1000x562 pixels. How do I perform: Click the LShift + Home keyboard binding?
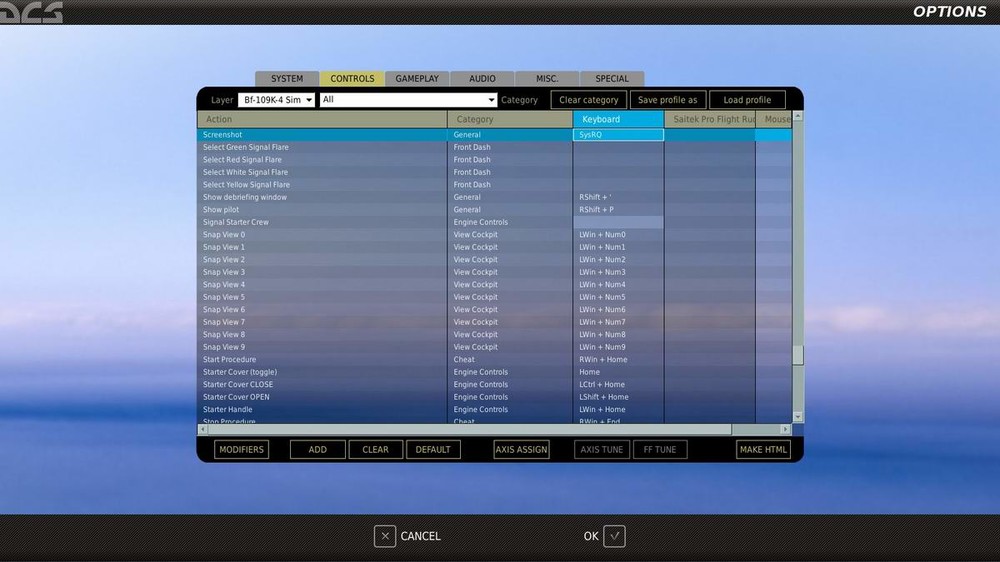click(618, 397)
